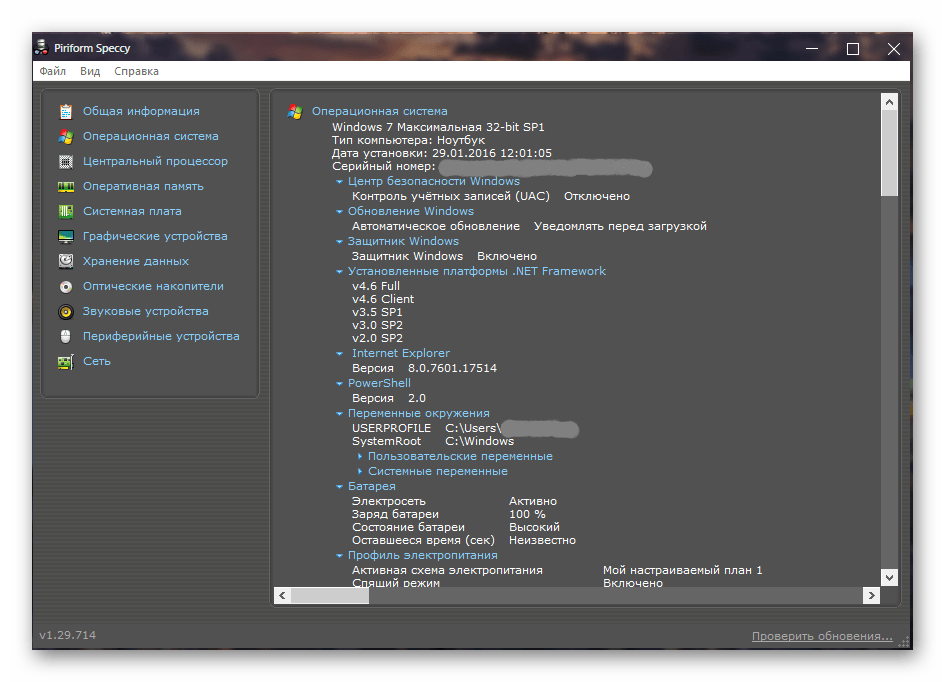The width and height of the screenshot is (945, 682).
Task: Click the vertical scrollbar thumb
Action: point(890,153)
